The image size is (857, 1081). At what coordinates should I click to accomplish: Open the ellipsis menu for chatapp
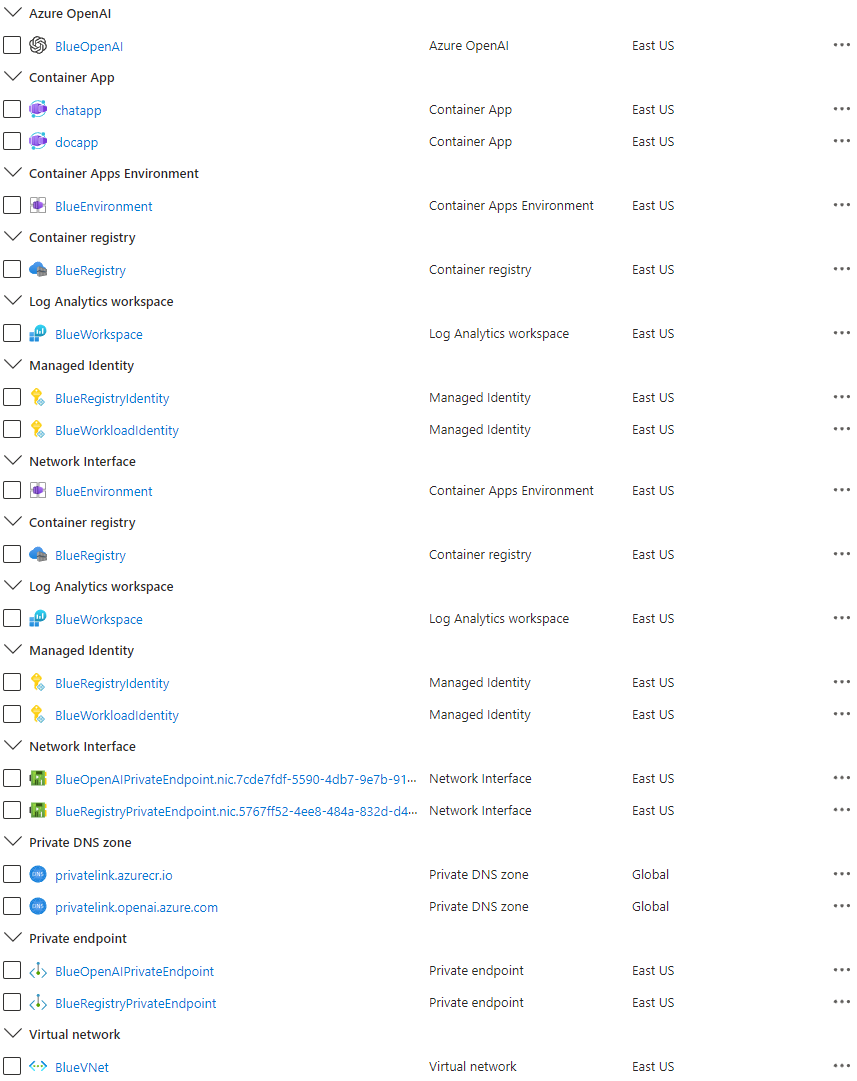pos(841,109)
